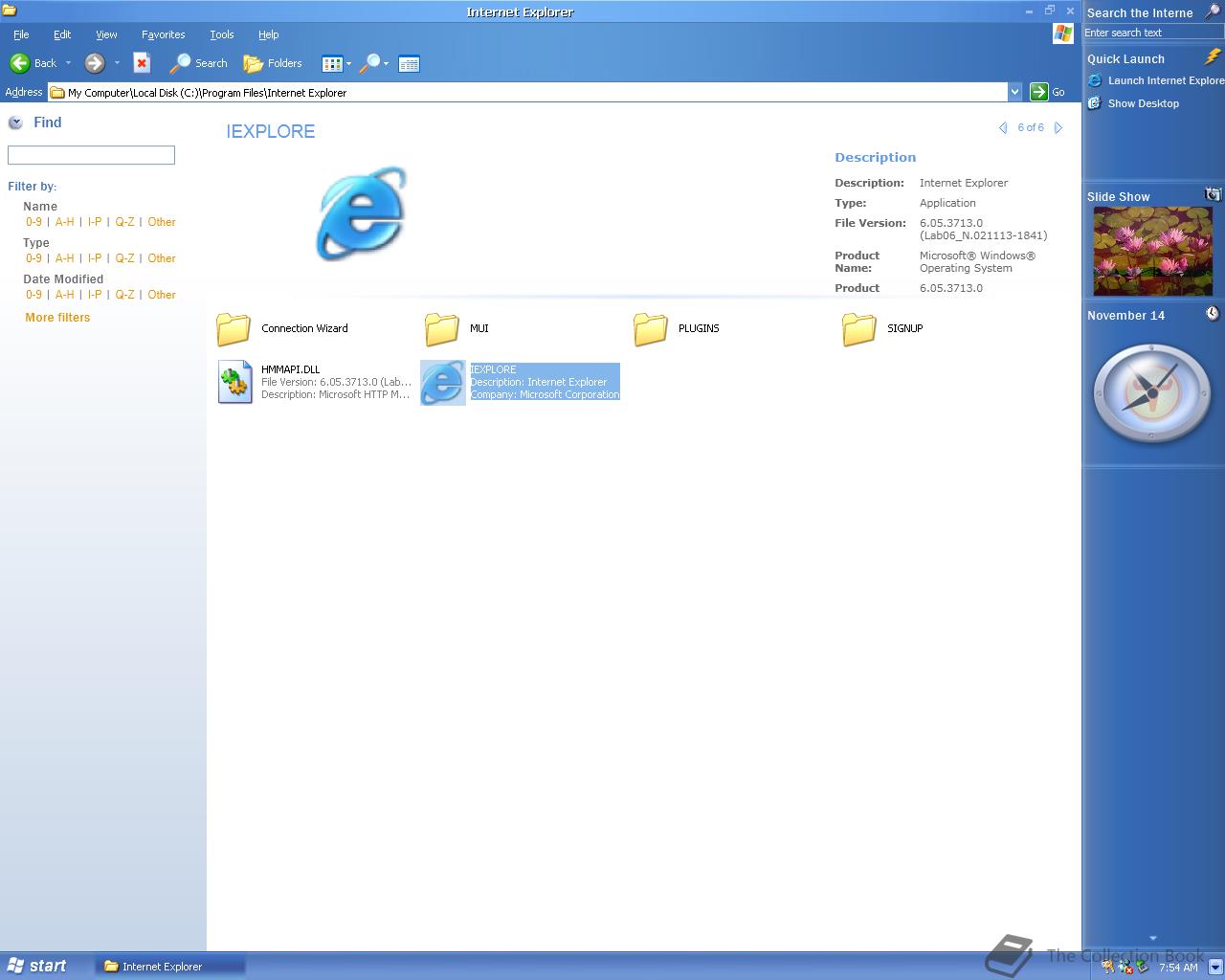This screenshot has width=1225, height=980.
Task: Select the PLUGINS folder
Action: (x=676, y=328)
